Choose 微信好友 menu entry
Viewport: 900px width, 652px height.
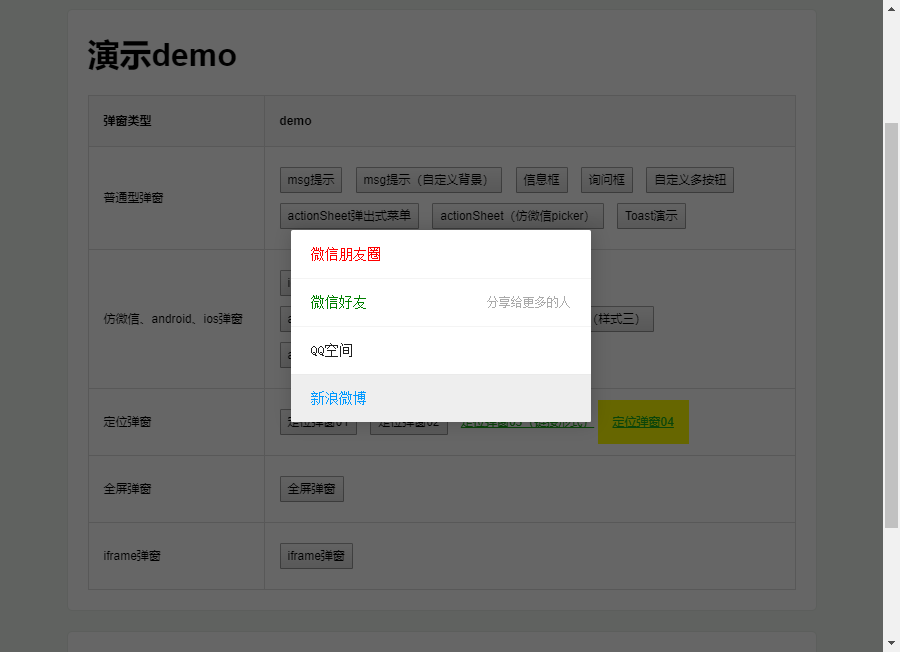440,302
